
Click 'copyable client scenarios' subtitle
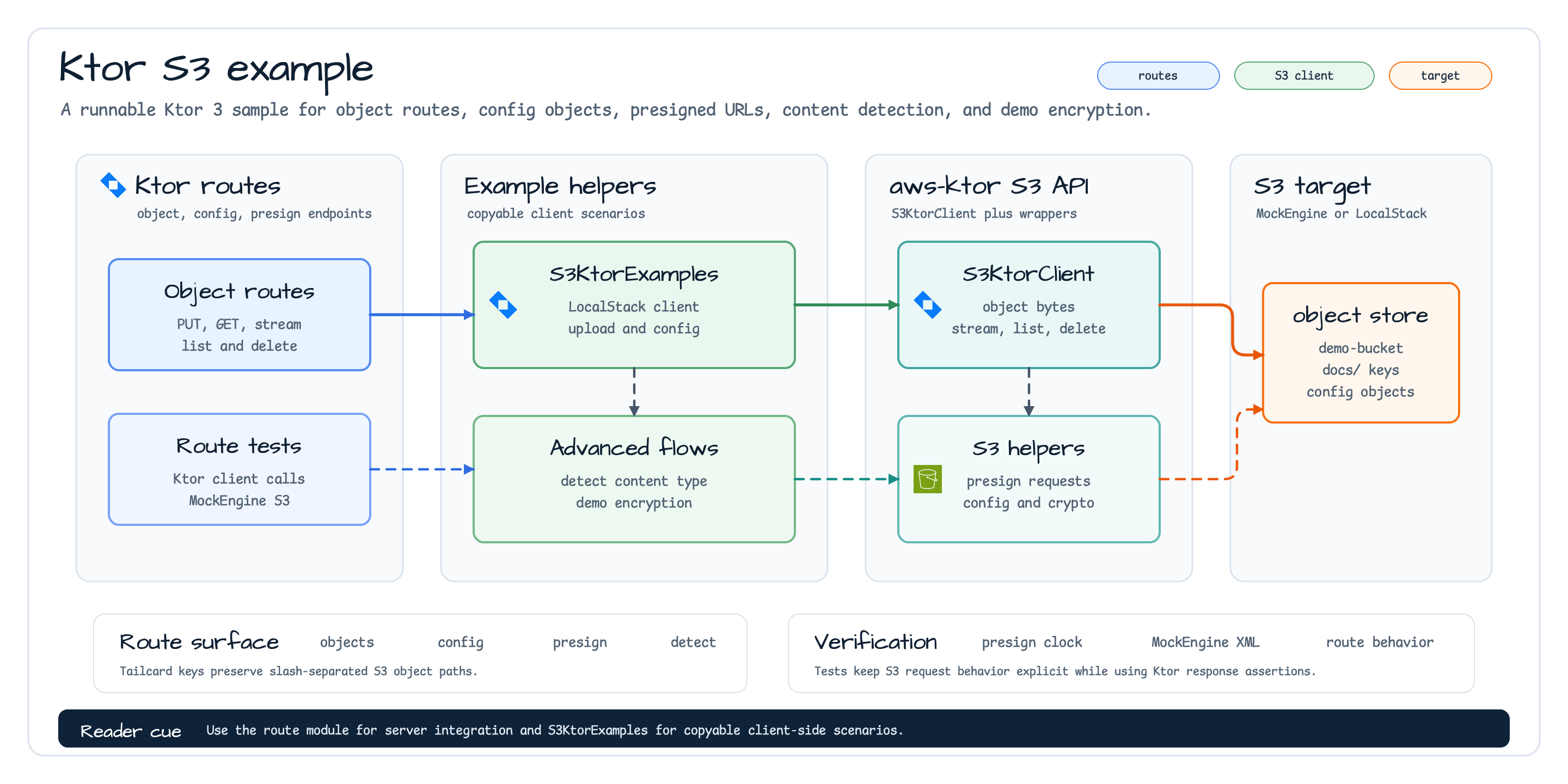(556, 213)
